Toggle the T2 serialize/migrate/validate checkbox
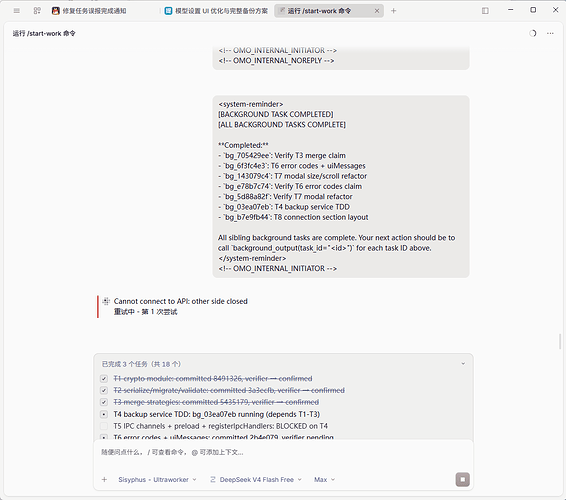The width and height of the screenshot is (566, 500). point(104,390)
